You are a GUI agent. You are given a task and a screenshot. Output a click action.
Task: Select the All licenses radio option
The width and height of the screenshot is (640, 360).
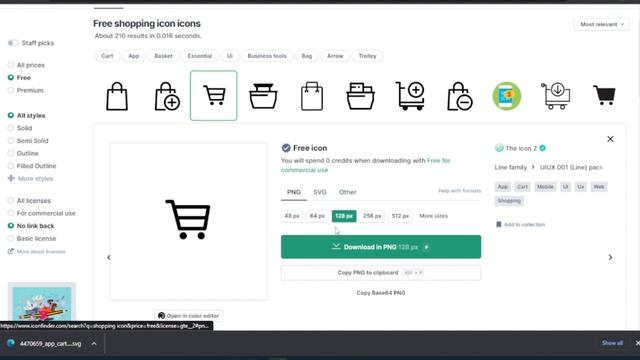[x=11, y=201]
